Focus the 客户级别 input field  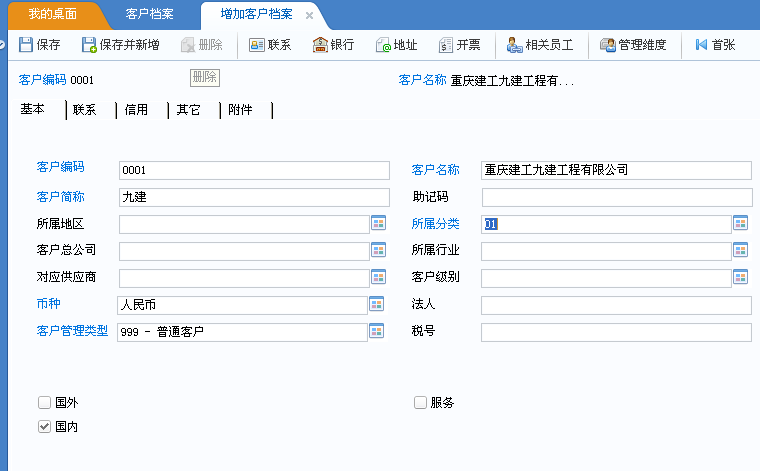tap(606, 278)
